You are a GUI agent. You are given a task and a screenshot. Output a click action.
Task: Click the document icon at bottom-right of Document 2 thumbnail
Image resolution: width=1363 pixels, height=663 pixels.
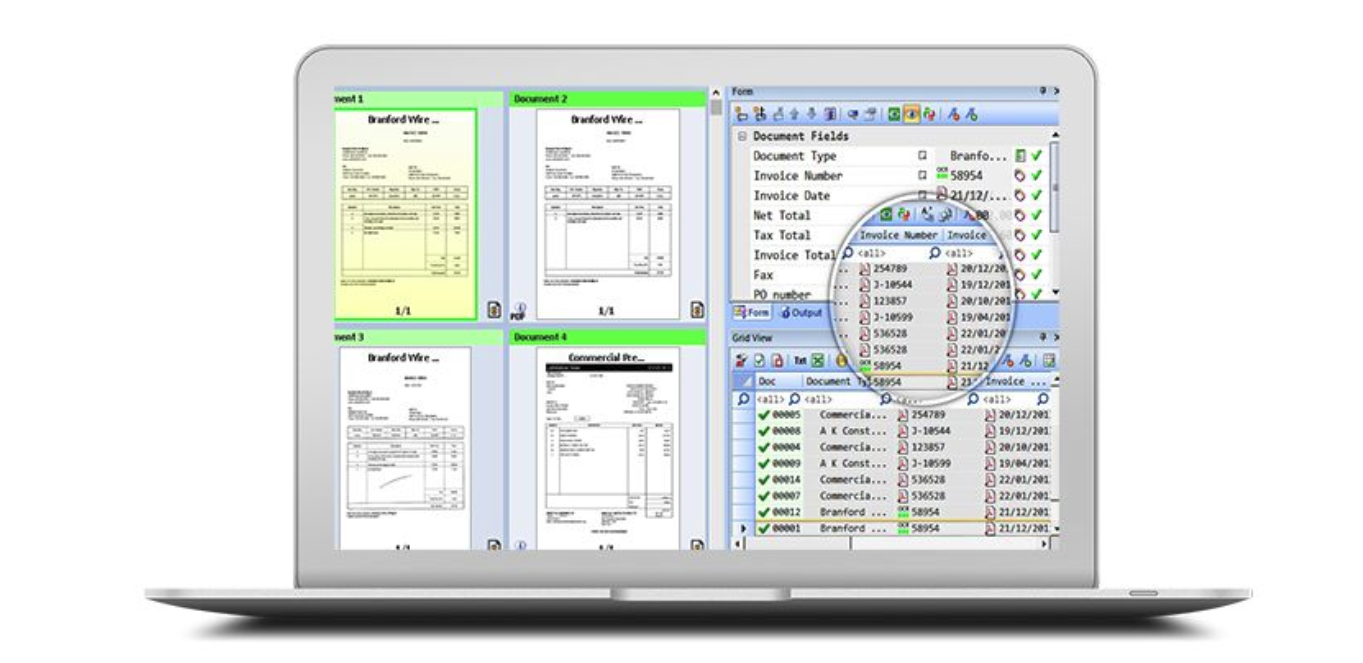tap(698, 310)
